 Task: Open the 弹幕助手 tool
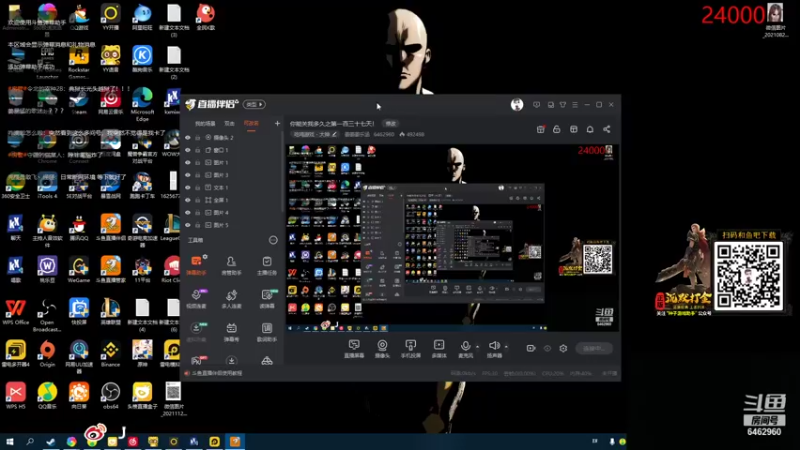(196, 265)
